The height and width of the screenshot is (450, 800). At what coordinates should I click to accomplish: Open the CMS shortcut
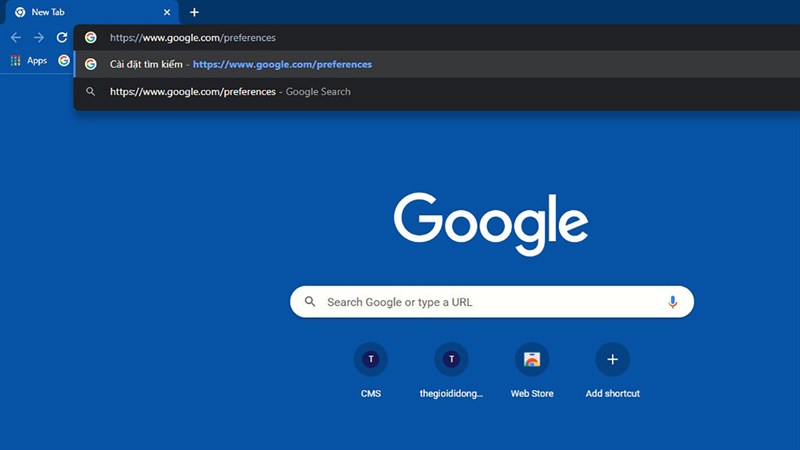click(371, 370)
